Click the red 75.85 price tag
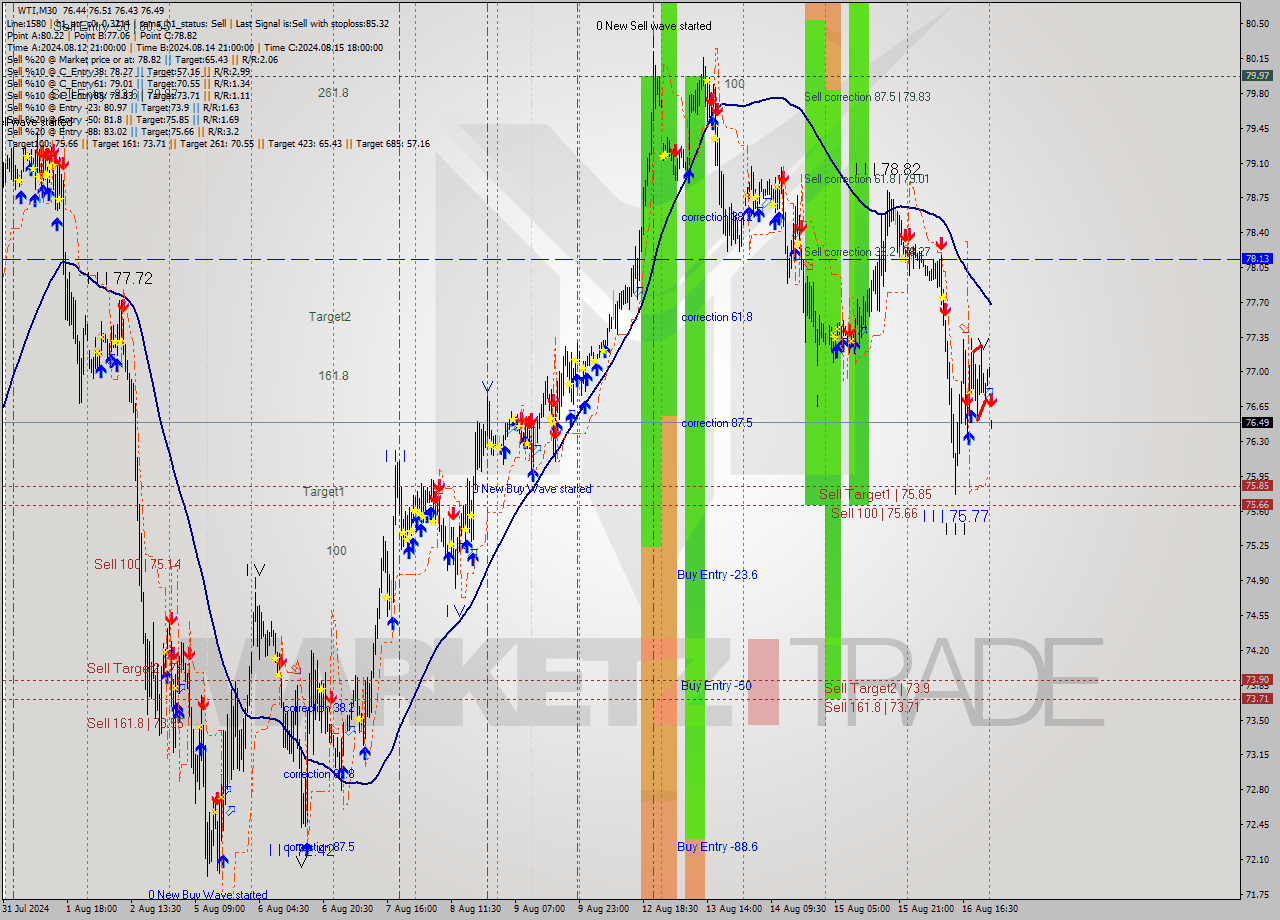The width and height of the screenshot is (1280, 920). click(x=1257, y=486)
